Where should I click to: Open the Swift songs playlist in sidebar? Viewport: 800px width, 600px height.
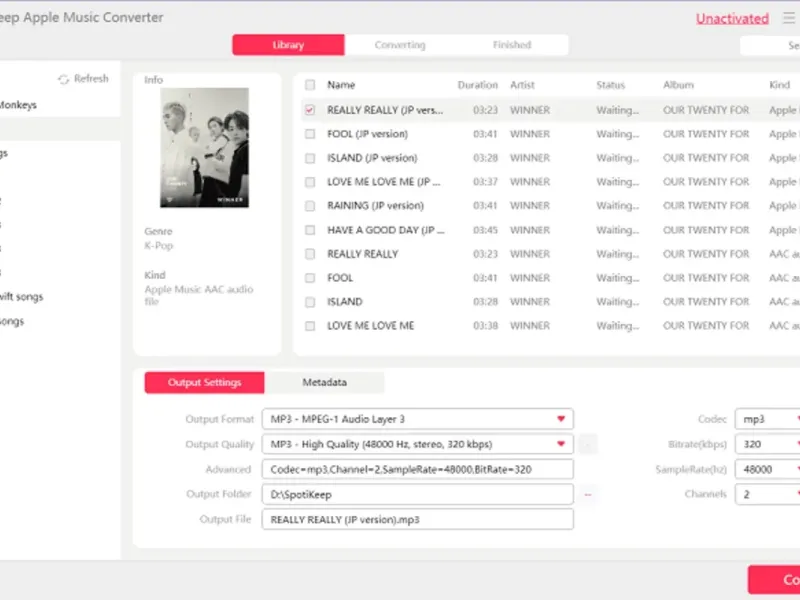pyautogui.click(x=21, y=297)
